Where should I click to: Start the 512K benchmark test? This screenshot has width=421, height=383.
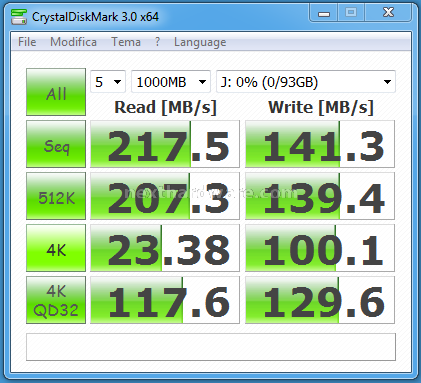[x=56, y=196]
